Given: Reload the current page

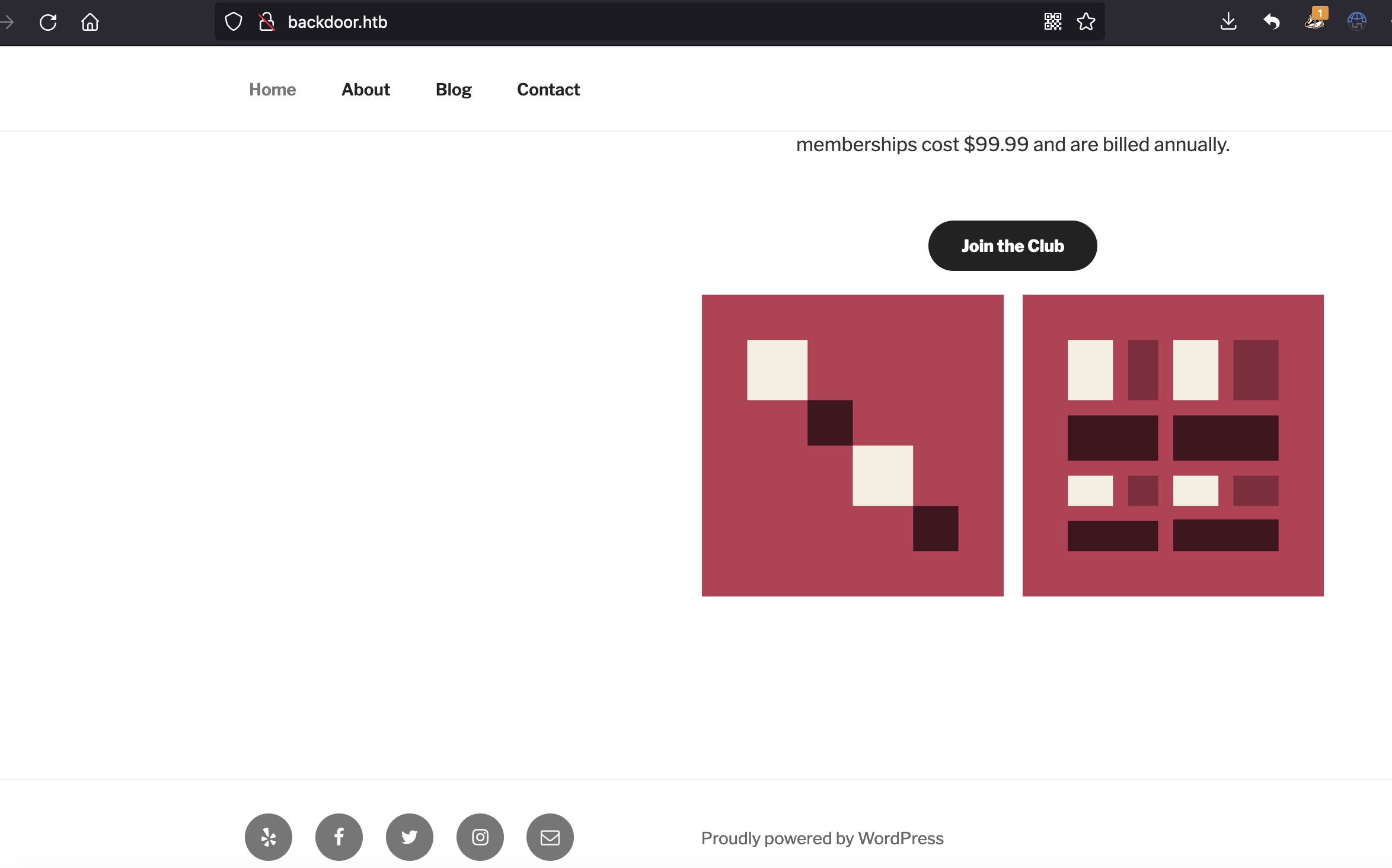Looking at the screenshot, I should click(48, 23).
